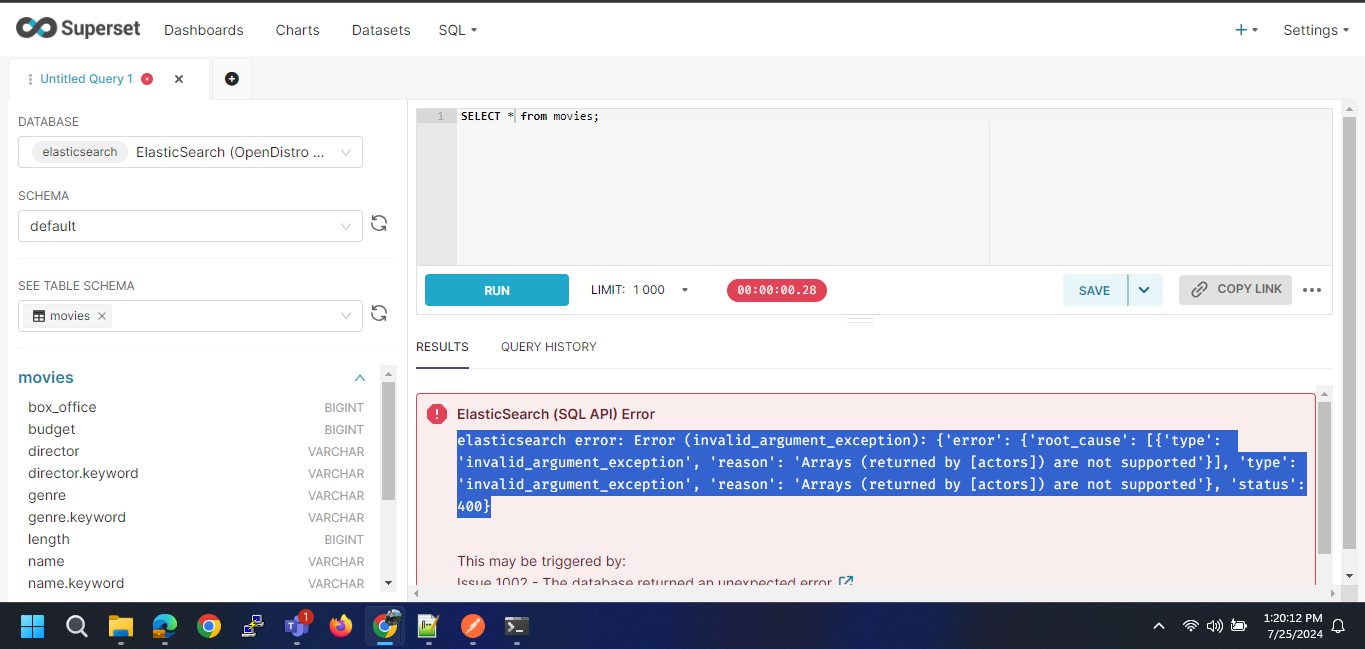Open the Save options arrow
The image size is (1365, 649).
point(1145,290)
